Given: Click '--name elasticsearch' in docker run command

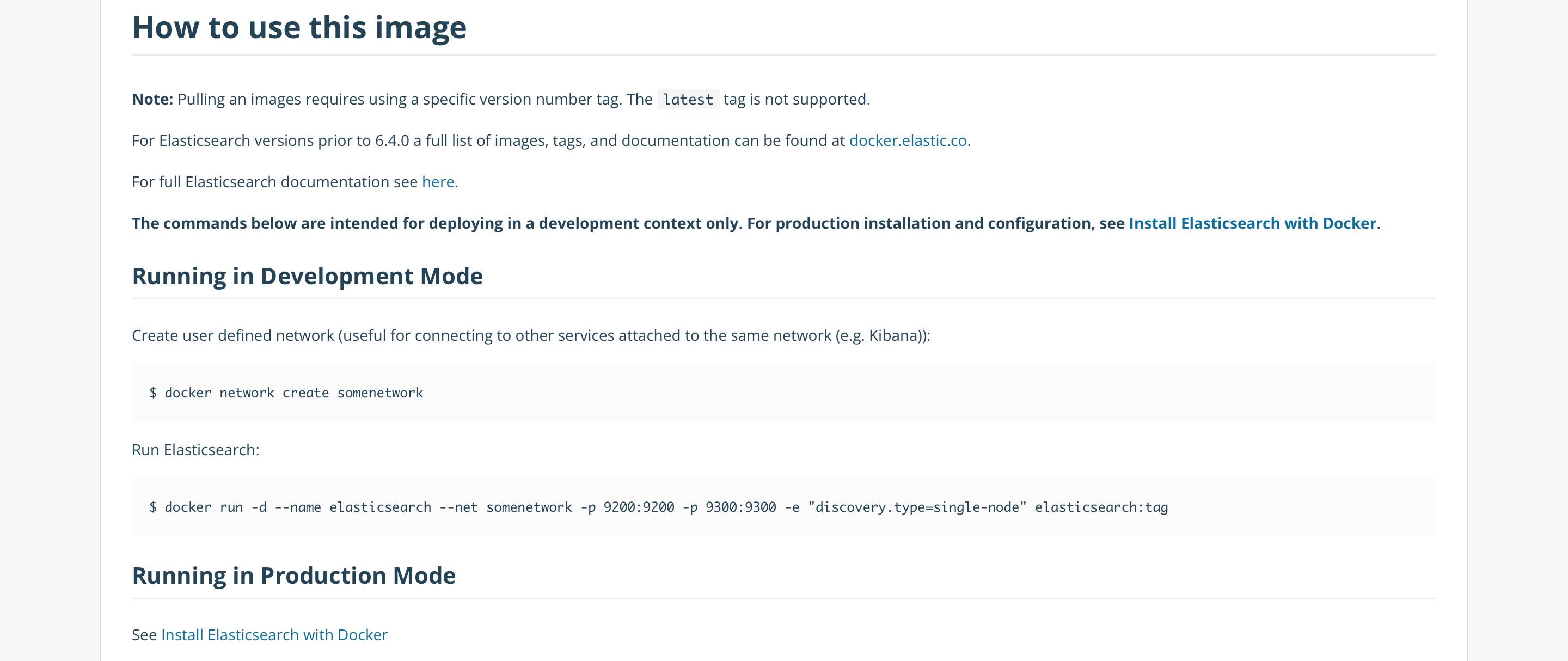Looking at the screenshot, I should pos(352,507).
